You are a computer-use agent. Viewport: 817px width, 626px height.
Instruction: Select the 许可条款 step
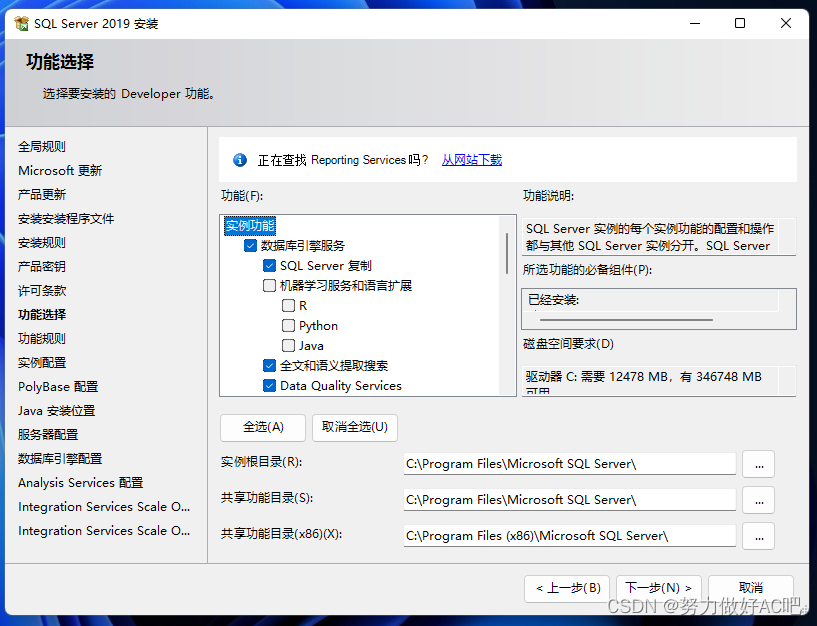[x=42, y=291]
